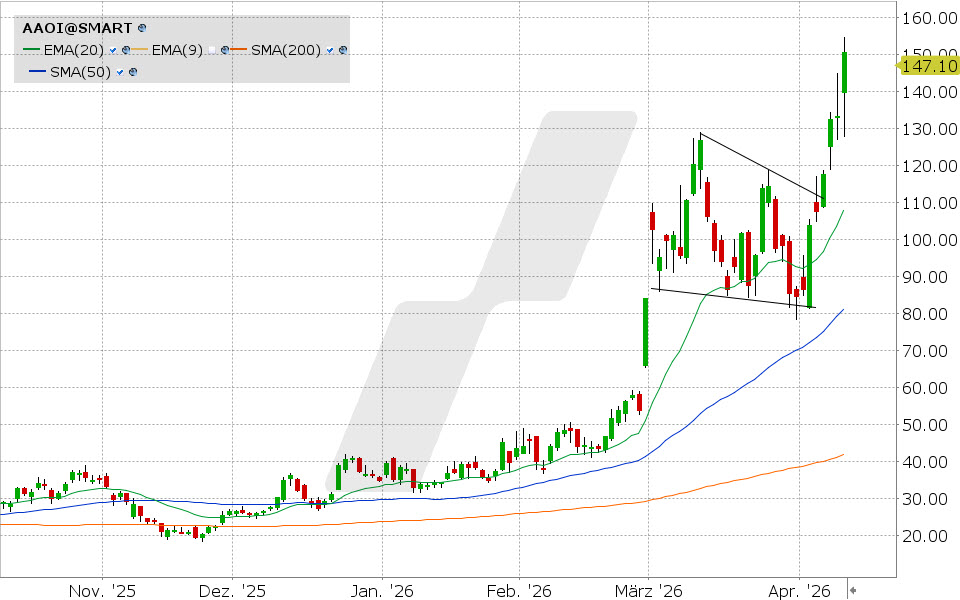Click the März '26 time axis label
The width and height of the screenshot is (960, 600).
[x=650, y=591]
